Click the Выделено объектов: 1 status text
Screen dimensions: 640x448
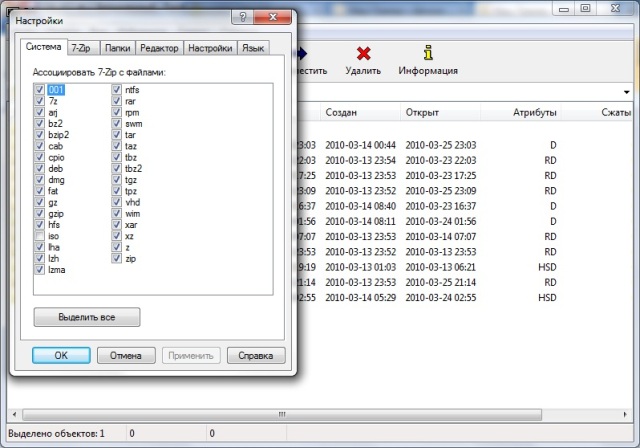(x=56, y=433)
